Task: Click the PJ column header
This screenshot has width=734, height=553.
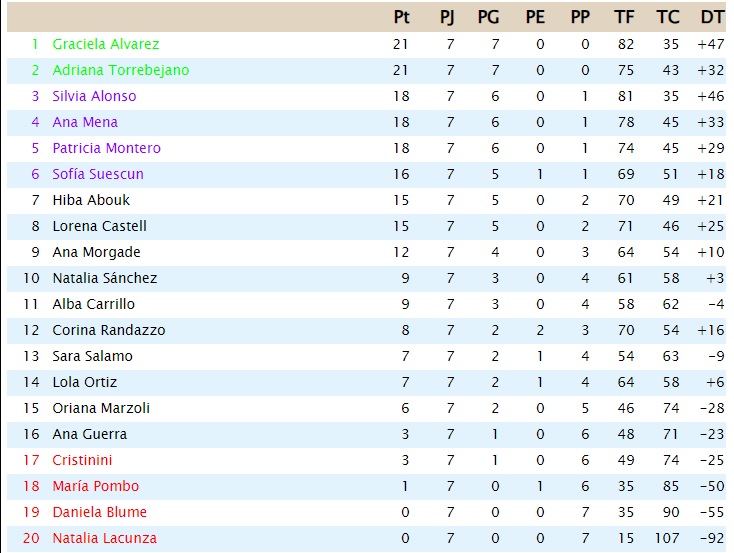Action: pos(447,17)
